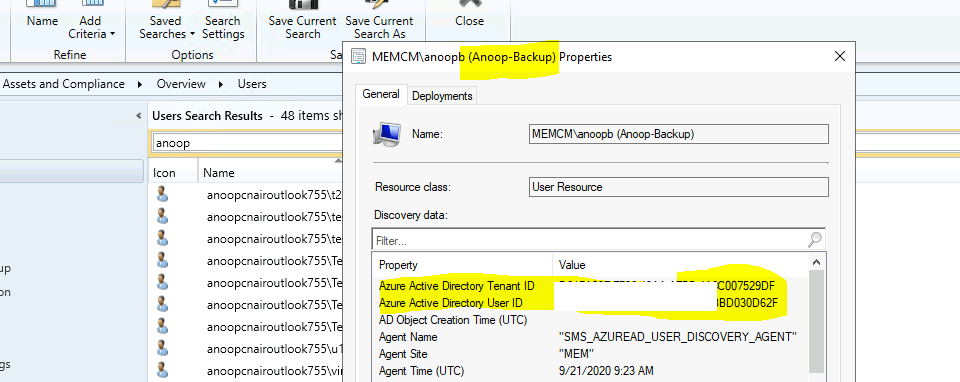Close the Properties dialog

click(x=840, y=57)
